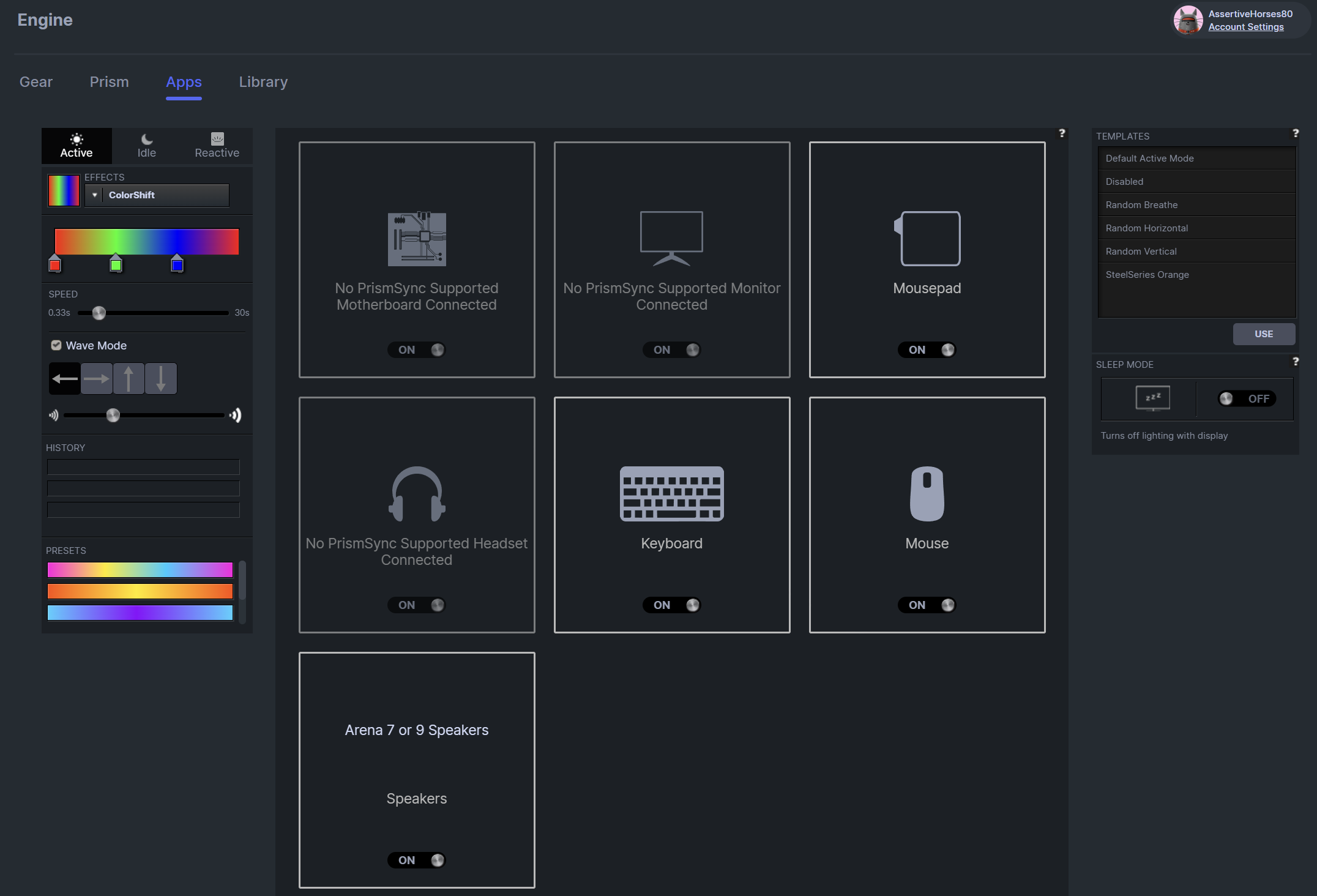Toggle the Keyboard ON switch
The image size is (1317, 896).
click(x=672, y=605)
